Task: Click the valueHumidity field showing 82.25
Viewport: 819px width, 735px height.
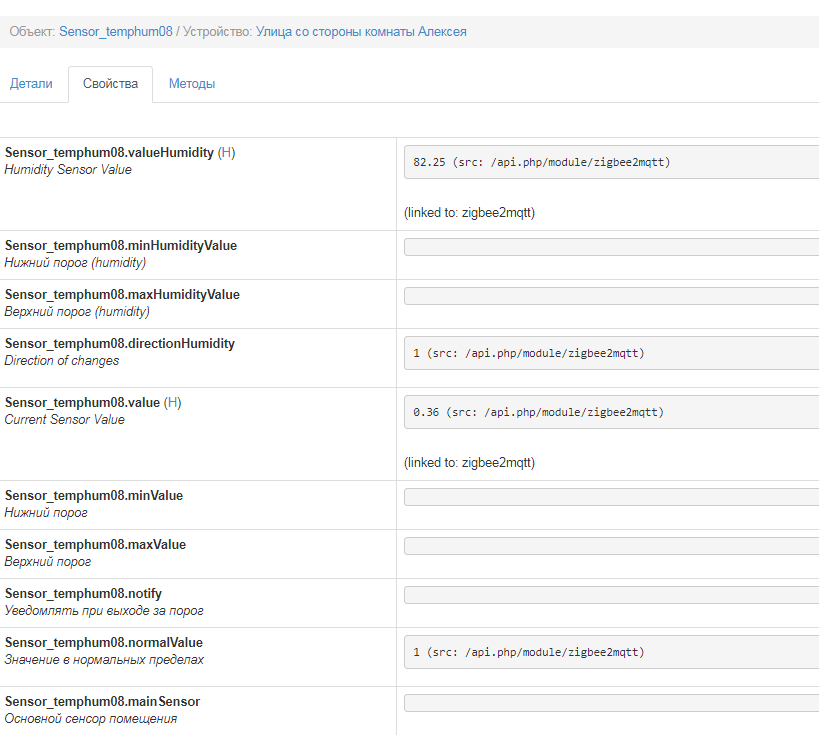Action: click(610, 162)
